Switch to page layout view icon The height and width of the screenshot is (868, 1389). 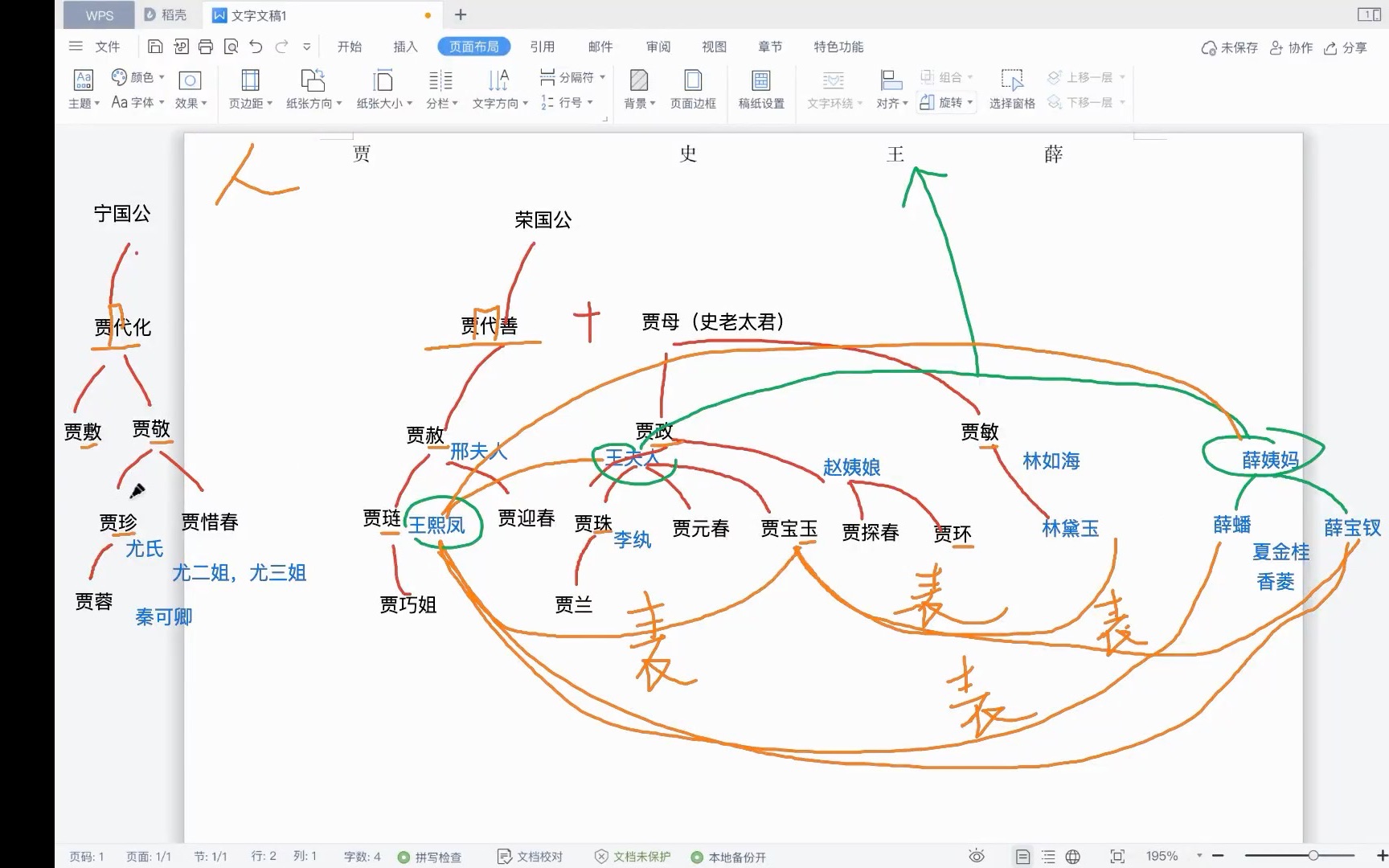coord(1022,857)
